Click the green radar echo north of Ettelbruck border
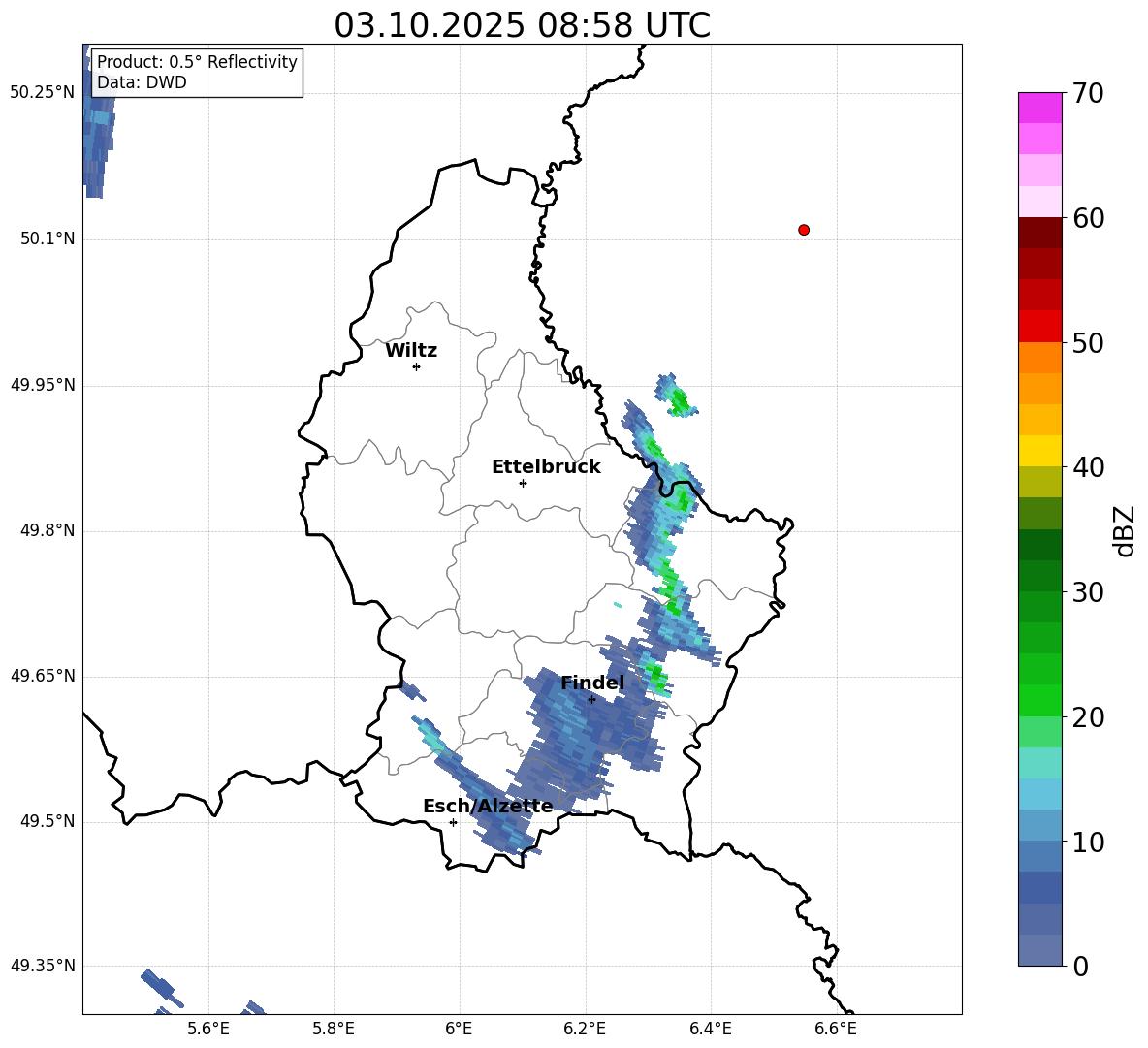This screenshot has height=1048, width=1148. pos(678,397)
